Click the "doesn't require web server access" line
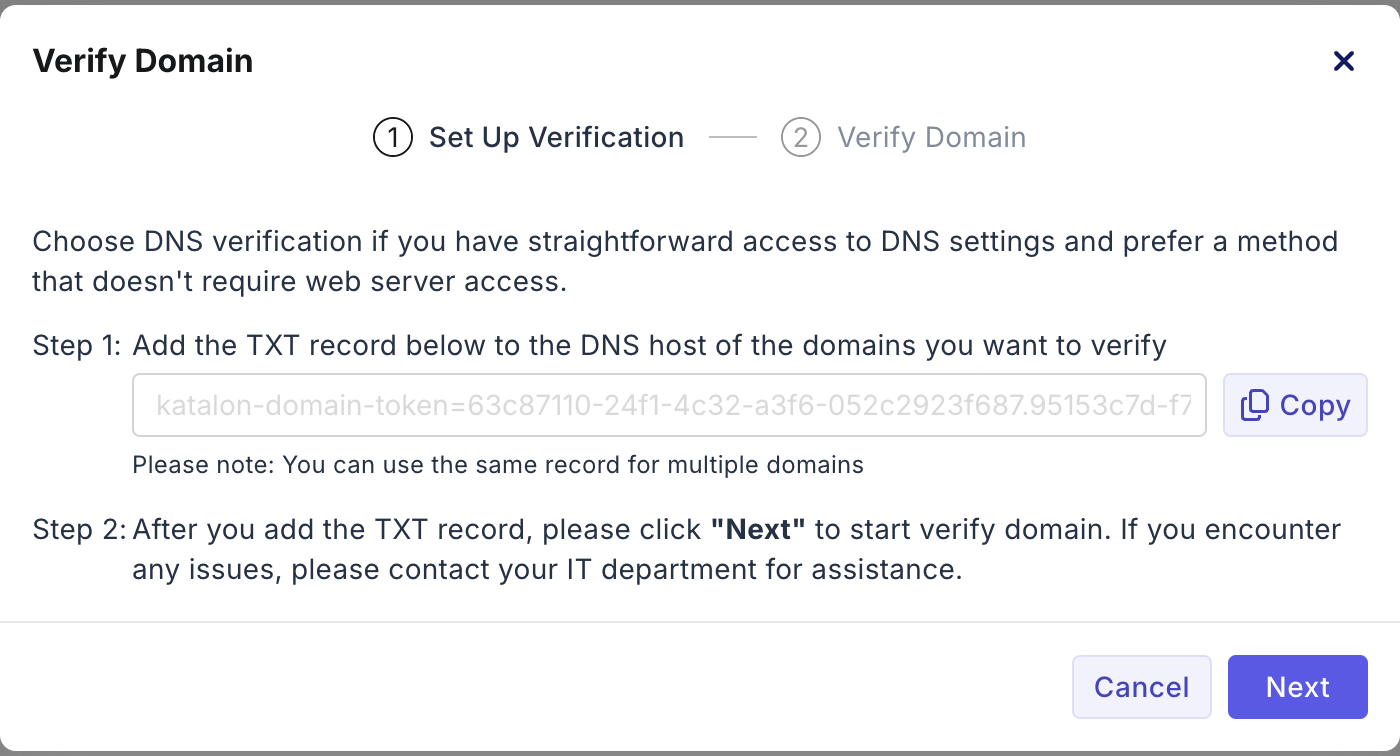 pyautogui.click(x=299, y=282)
